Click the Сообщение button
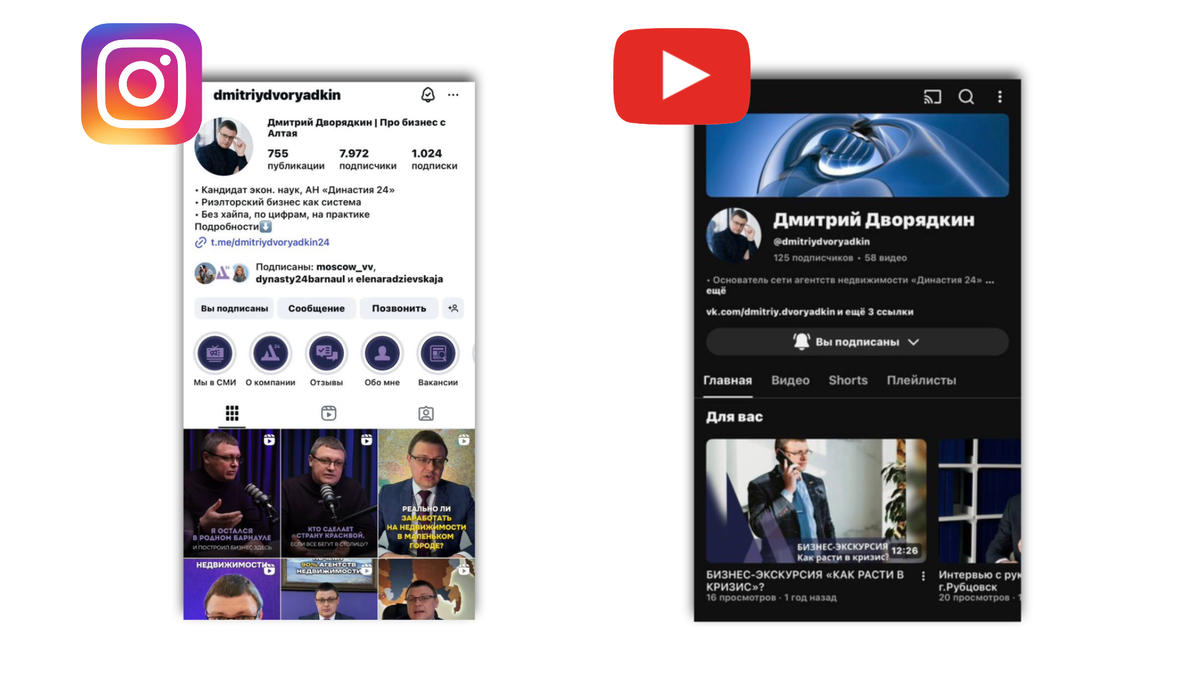The width and height of the screenshot is (1200, 675). 316,308
